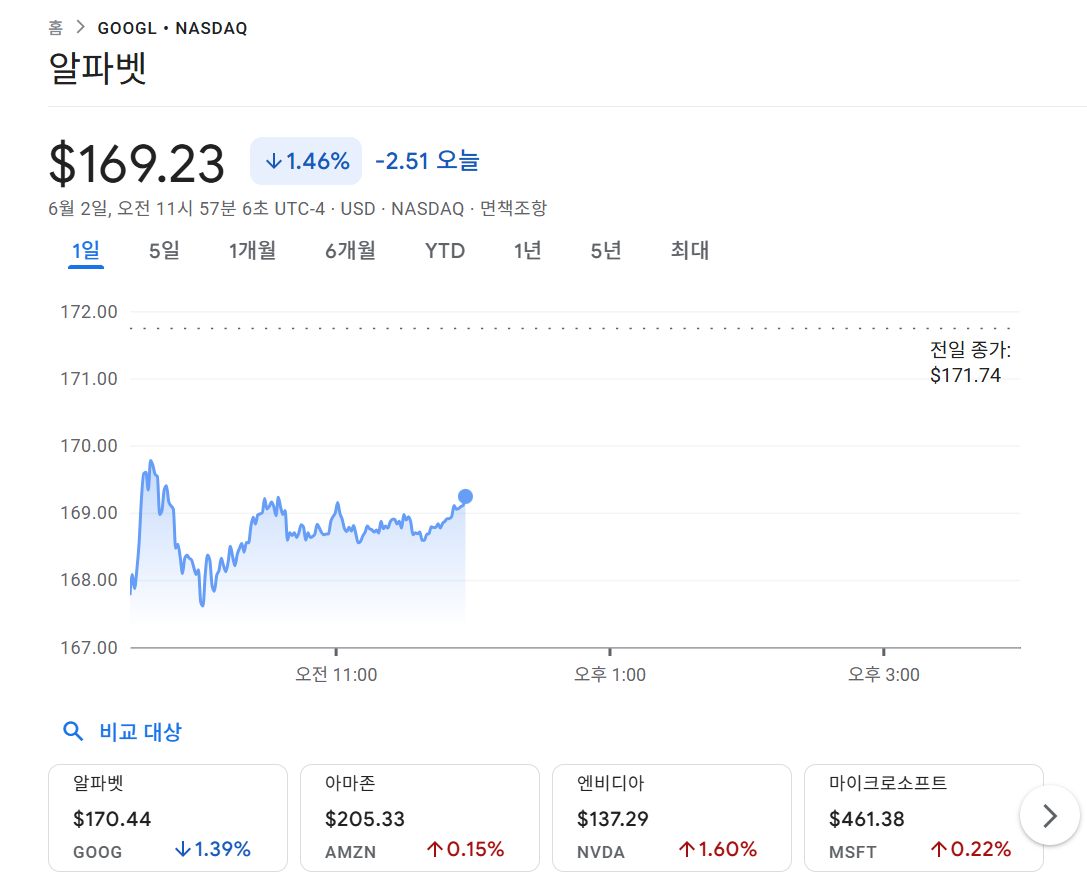Viewport: 1087px width, 885px height.
Task: Switch to the YTD range tab
Action: pos(445,250)
